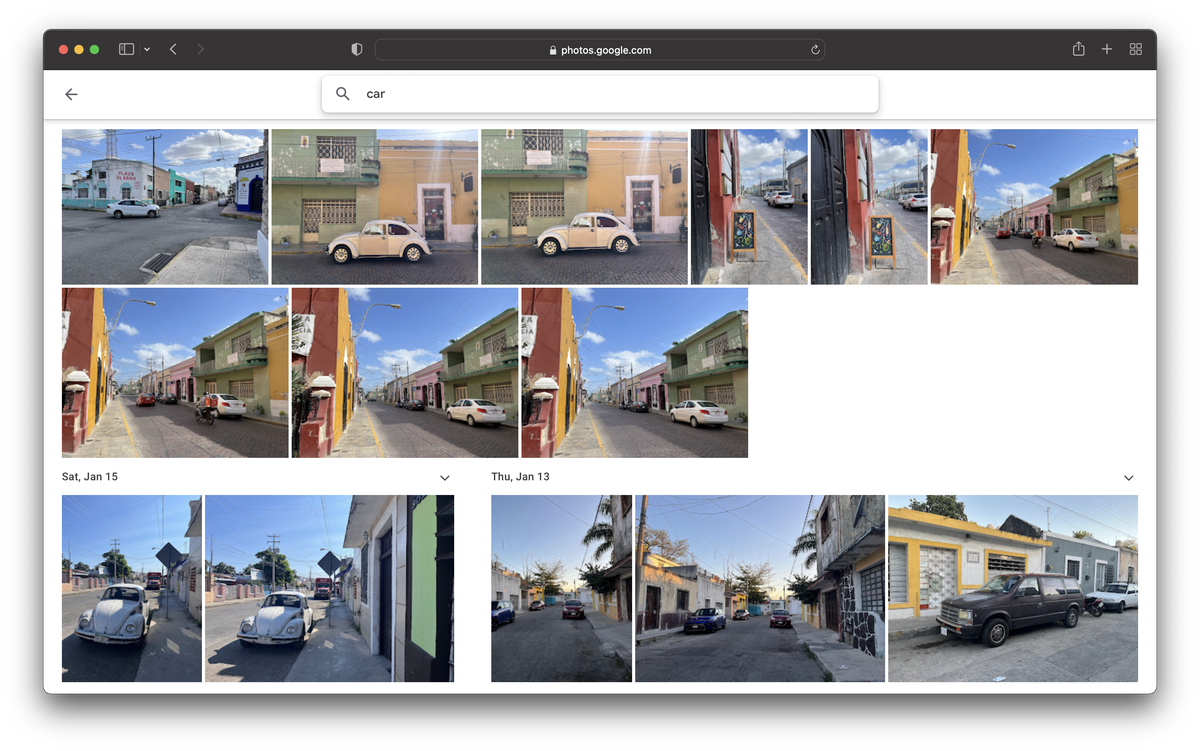Open the sidebar options dropdown chevron
The image size is (1200, 751).
(147, 48)
